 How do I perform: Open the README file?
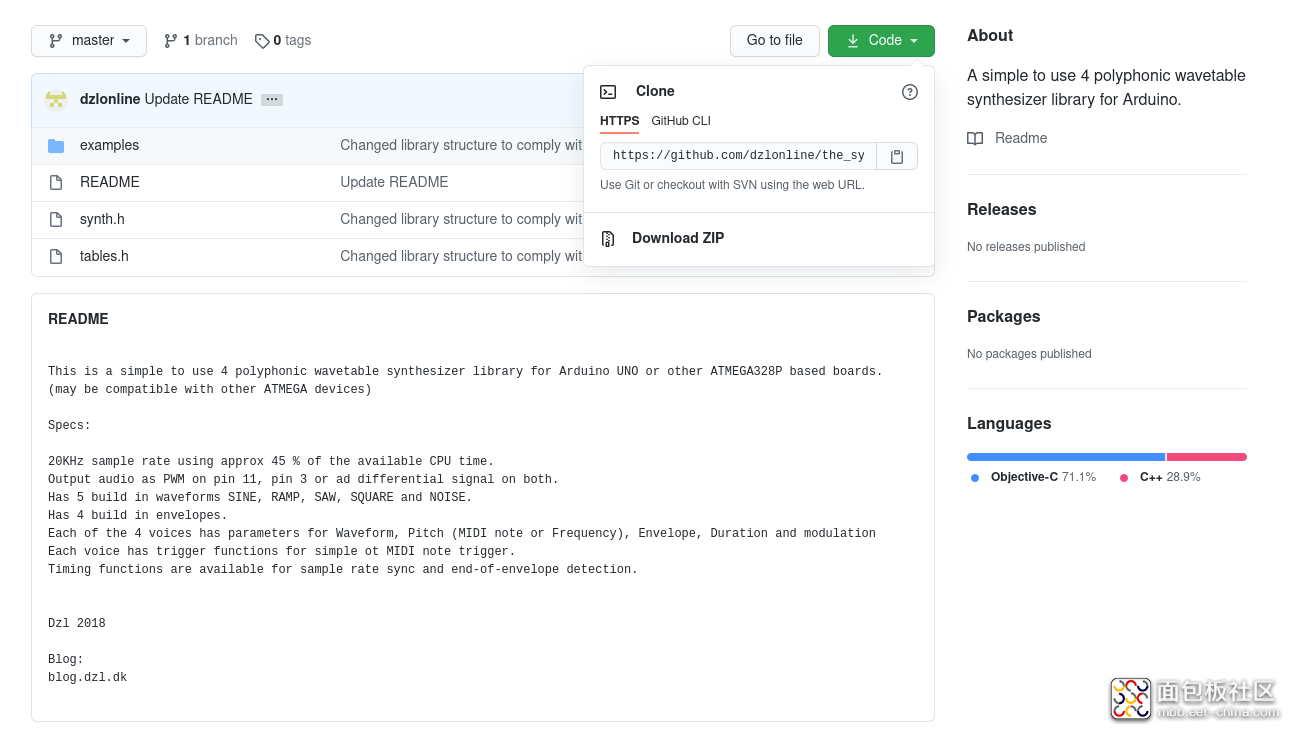click(110, 183)
